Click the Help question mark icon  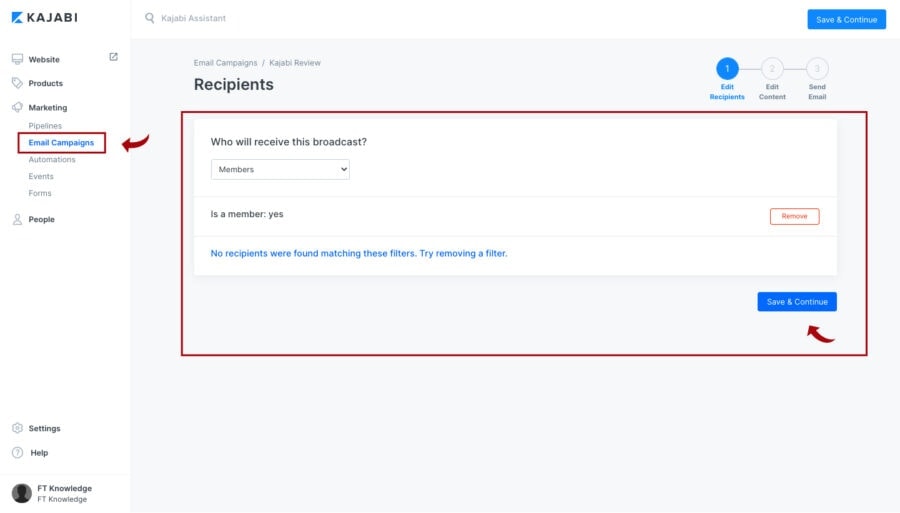pos(18,453)
